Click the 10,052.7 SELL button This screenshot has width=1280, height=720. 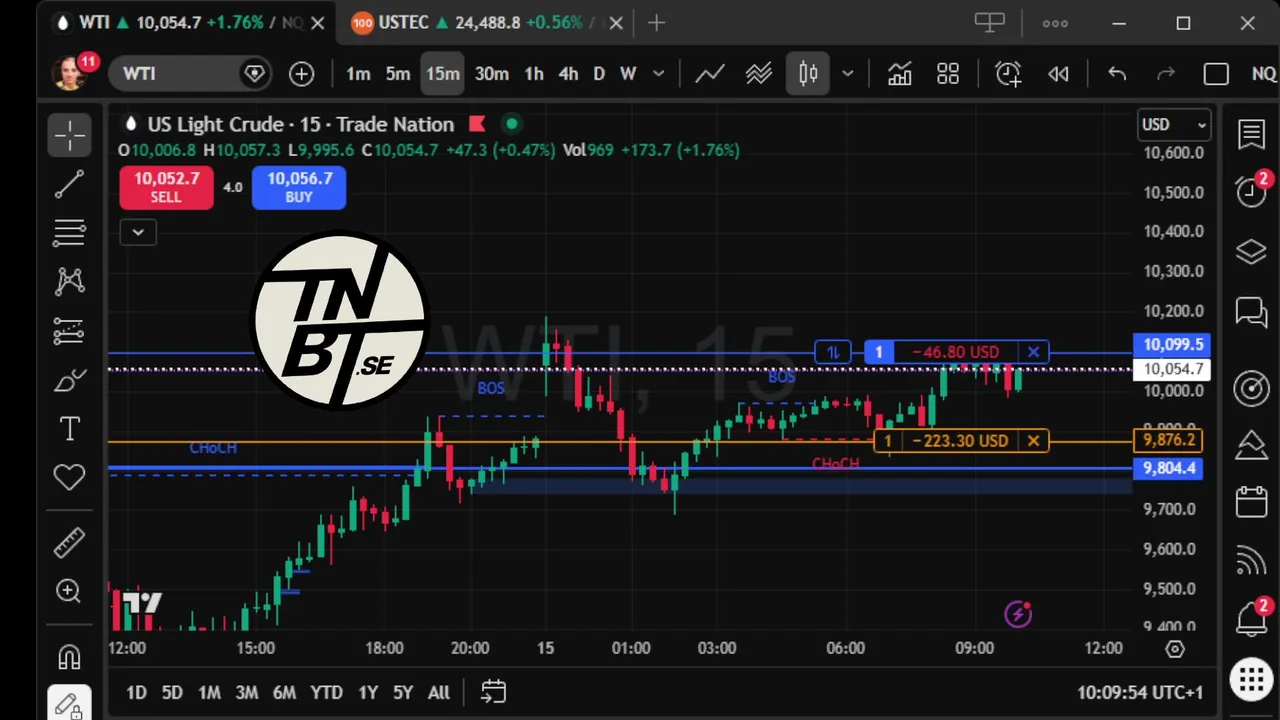coord(166,187)
